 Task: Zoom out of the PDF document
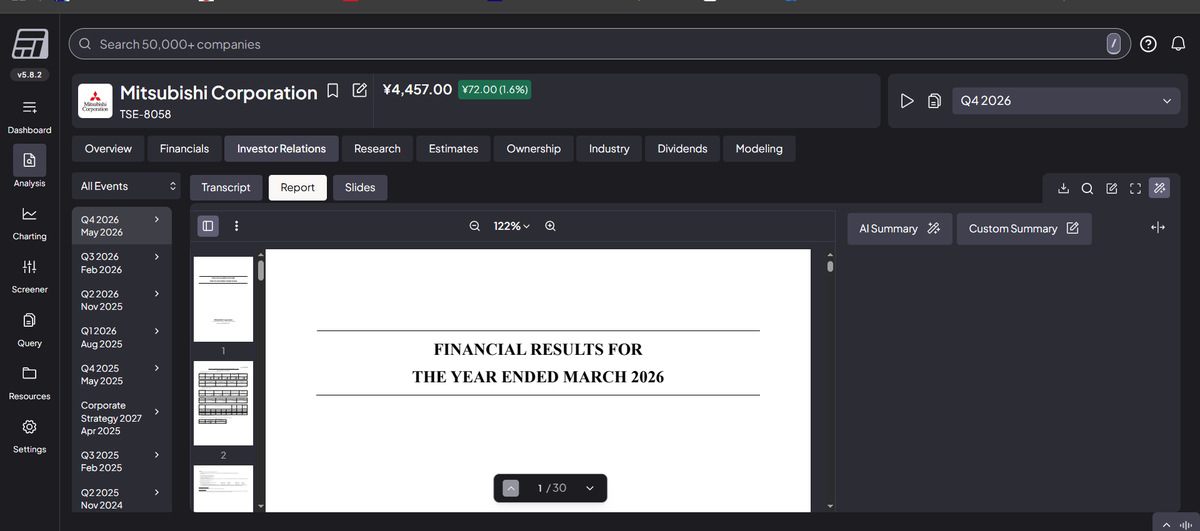pyautogui.click(x=474, y=226)
